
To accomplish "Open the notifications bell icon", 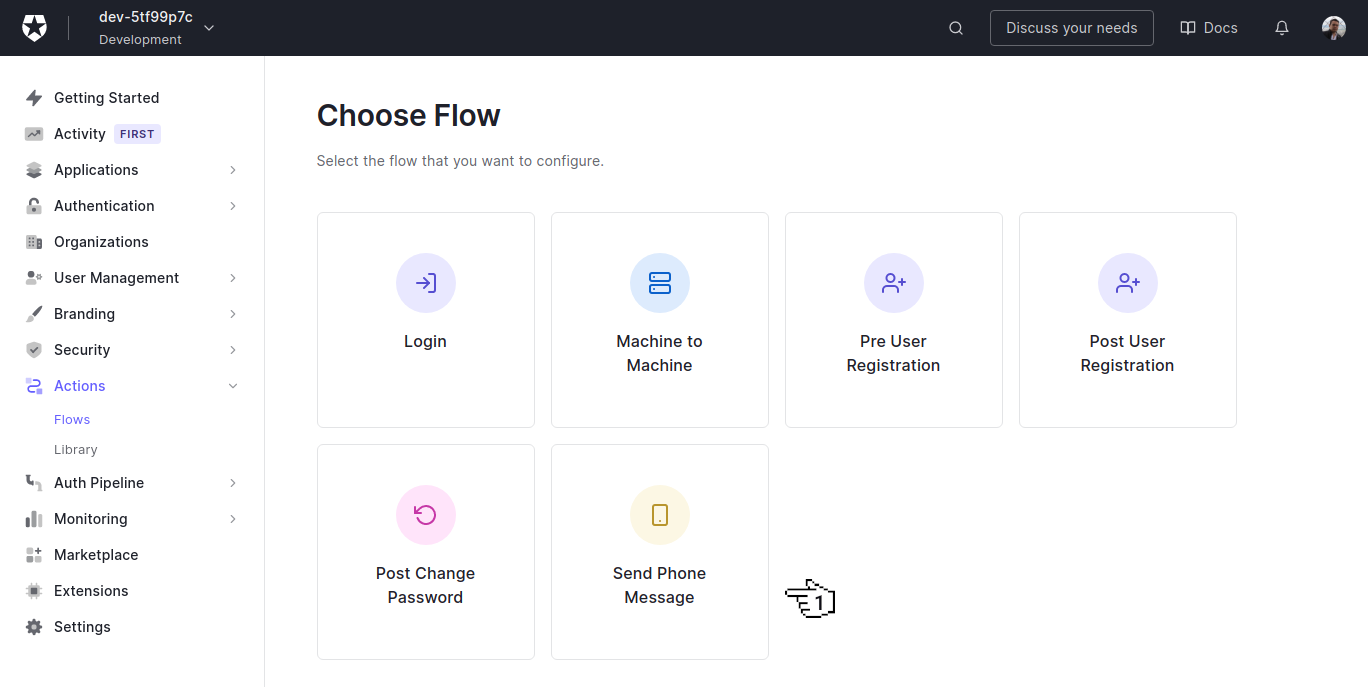I will click(1281, 27).
